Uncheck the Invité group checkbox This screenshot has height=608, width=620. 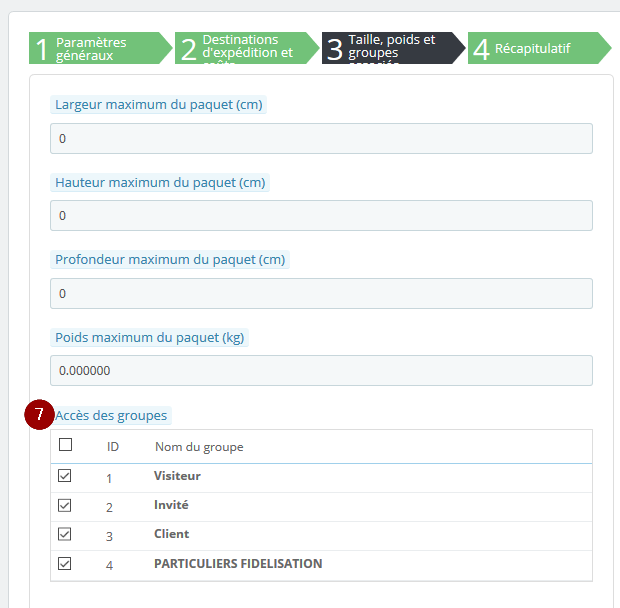click(64, 505)
